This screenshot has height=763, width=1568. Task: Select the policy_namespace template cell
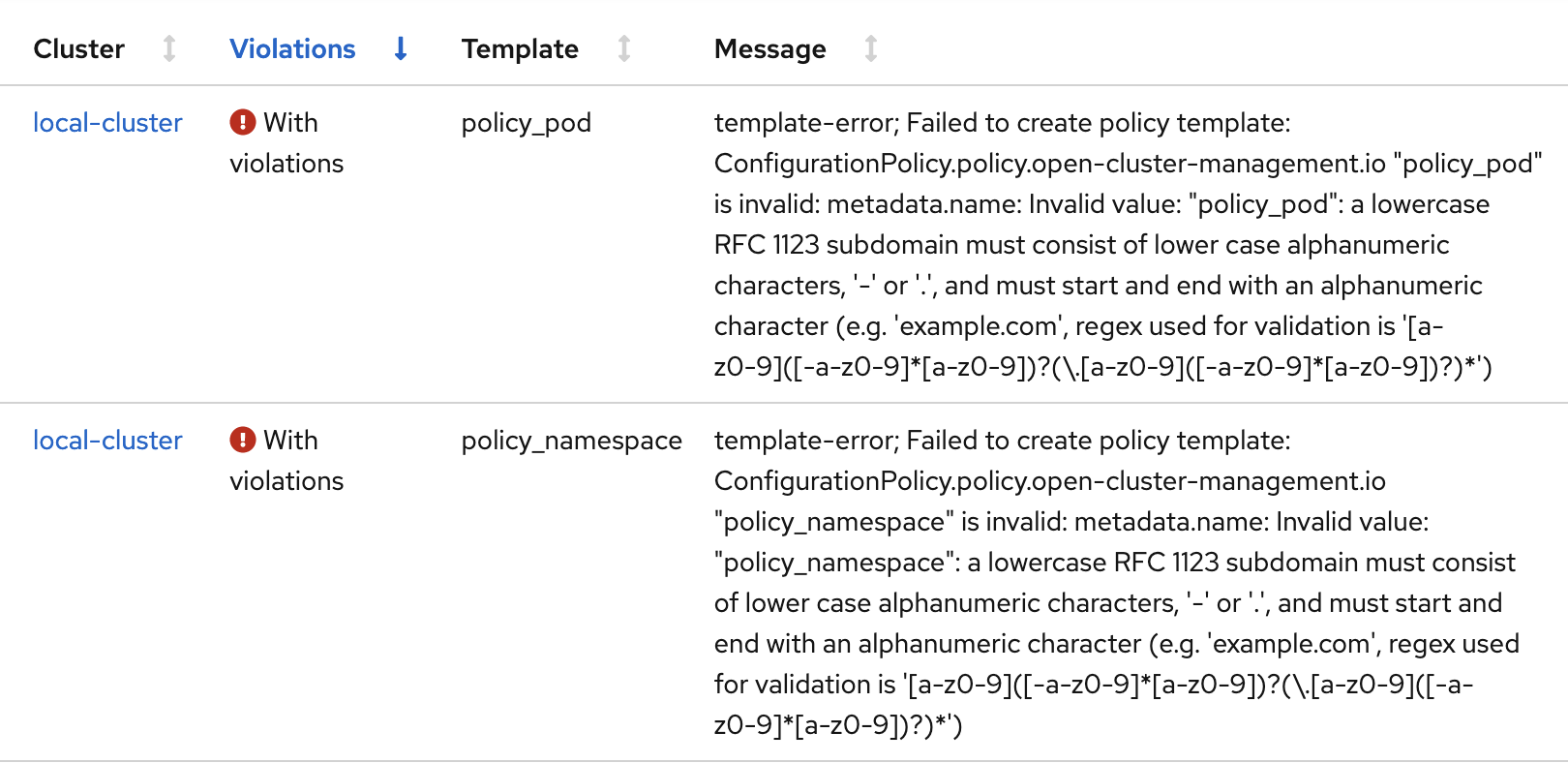(x=571, y=441)
